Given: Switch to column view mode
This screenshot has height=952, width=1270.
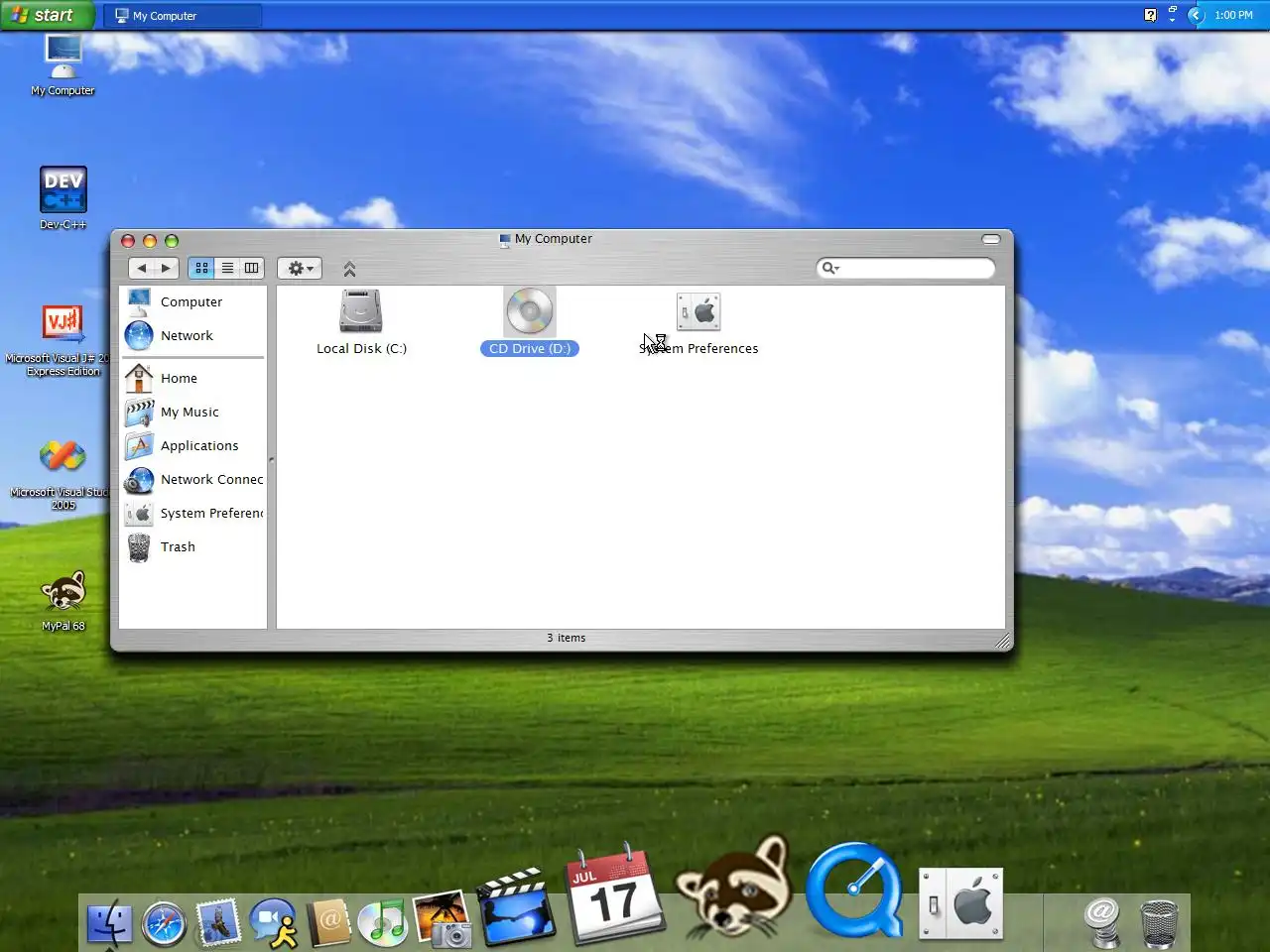Looking at the screenshot, I should coord(252,268).
